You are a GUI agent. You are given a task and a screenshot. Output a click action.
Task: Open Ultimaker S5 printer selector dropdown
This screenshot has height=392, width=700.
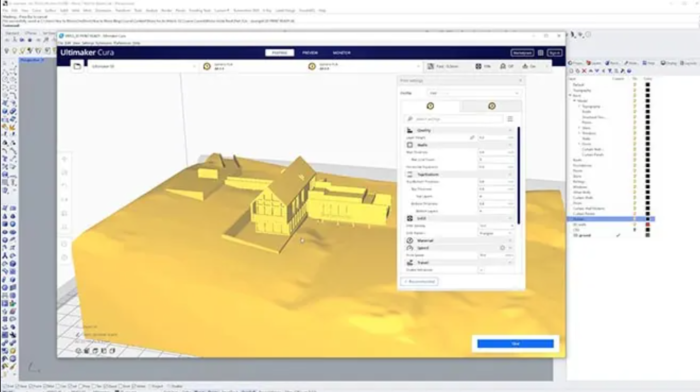point(142,66)
